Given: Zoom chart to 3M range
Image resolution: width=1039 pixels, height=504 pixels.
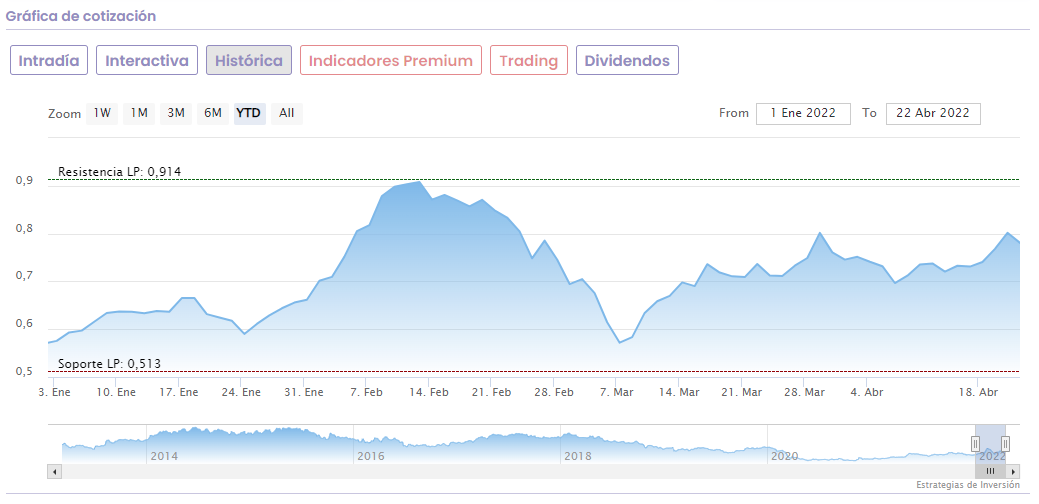Looking at the screenshot, I should click(176, 113).
